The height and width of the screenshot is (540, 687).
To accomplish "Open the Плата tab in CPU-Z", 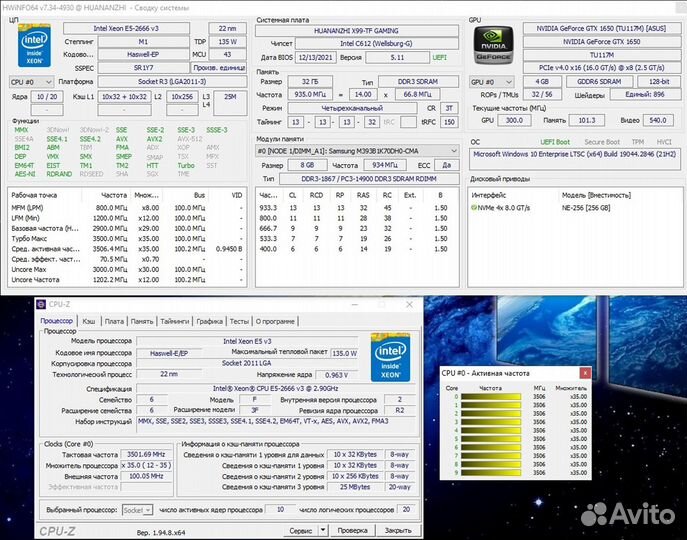I will [114, 321].
